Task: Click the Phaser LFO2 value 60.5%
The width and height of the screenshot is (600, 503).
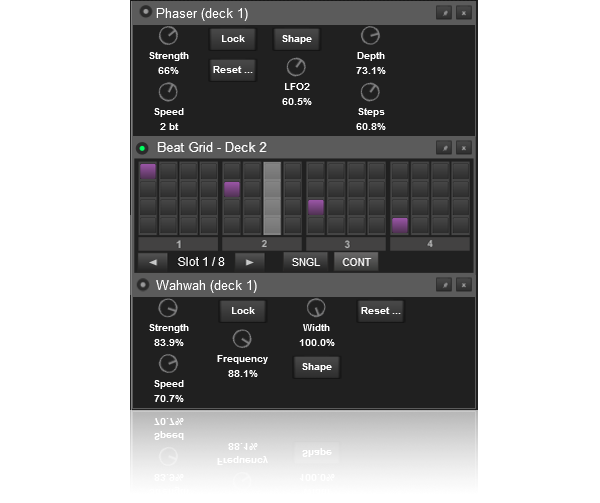Action: pyautogui.click(x=297, y=102)
